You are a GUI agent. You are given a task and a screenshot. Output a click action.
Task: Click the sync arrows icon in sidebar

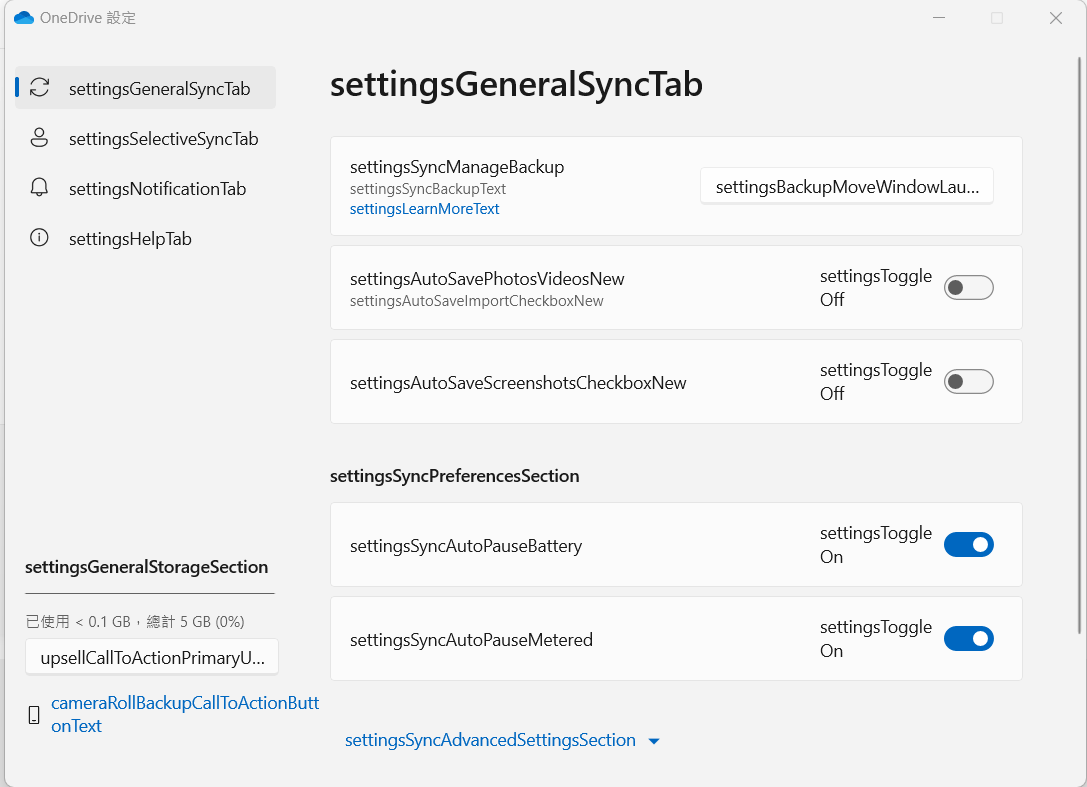coord(40,87)
